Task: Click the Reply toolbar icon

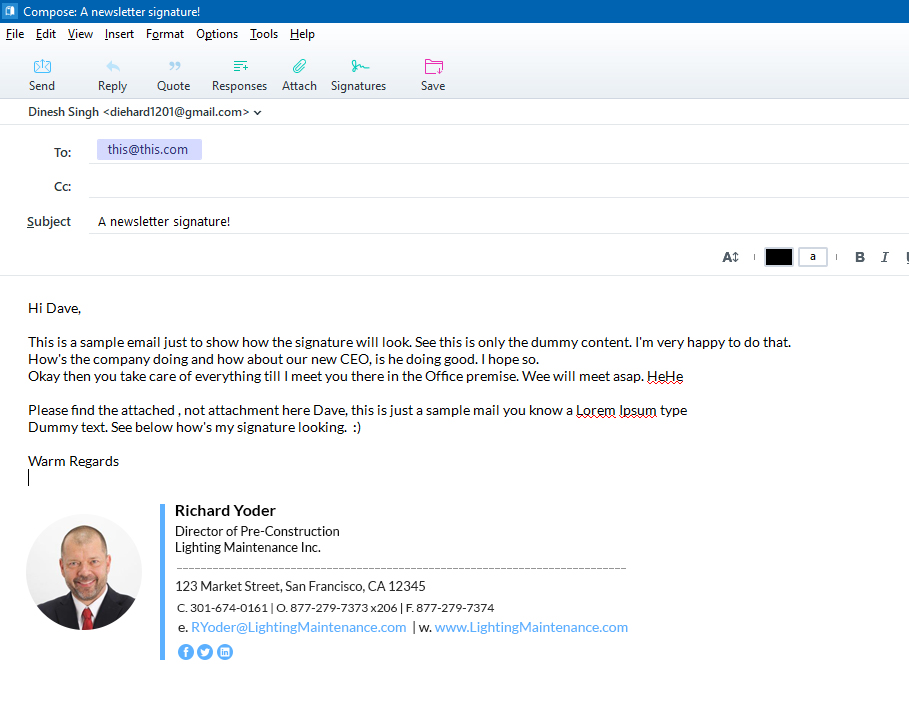Action: [112, 67]
